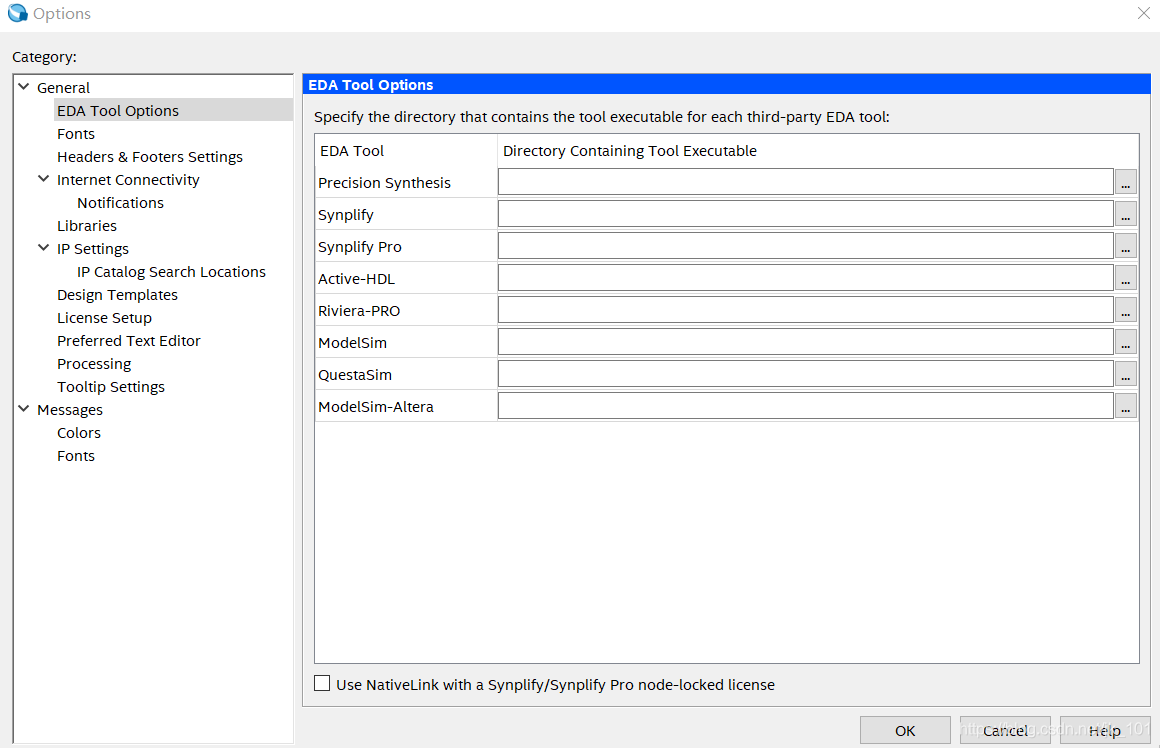Click the ModelSim-Altera path input field
Image resolution: width=1160 pixels, height=748 pixels.
[806, 405]
